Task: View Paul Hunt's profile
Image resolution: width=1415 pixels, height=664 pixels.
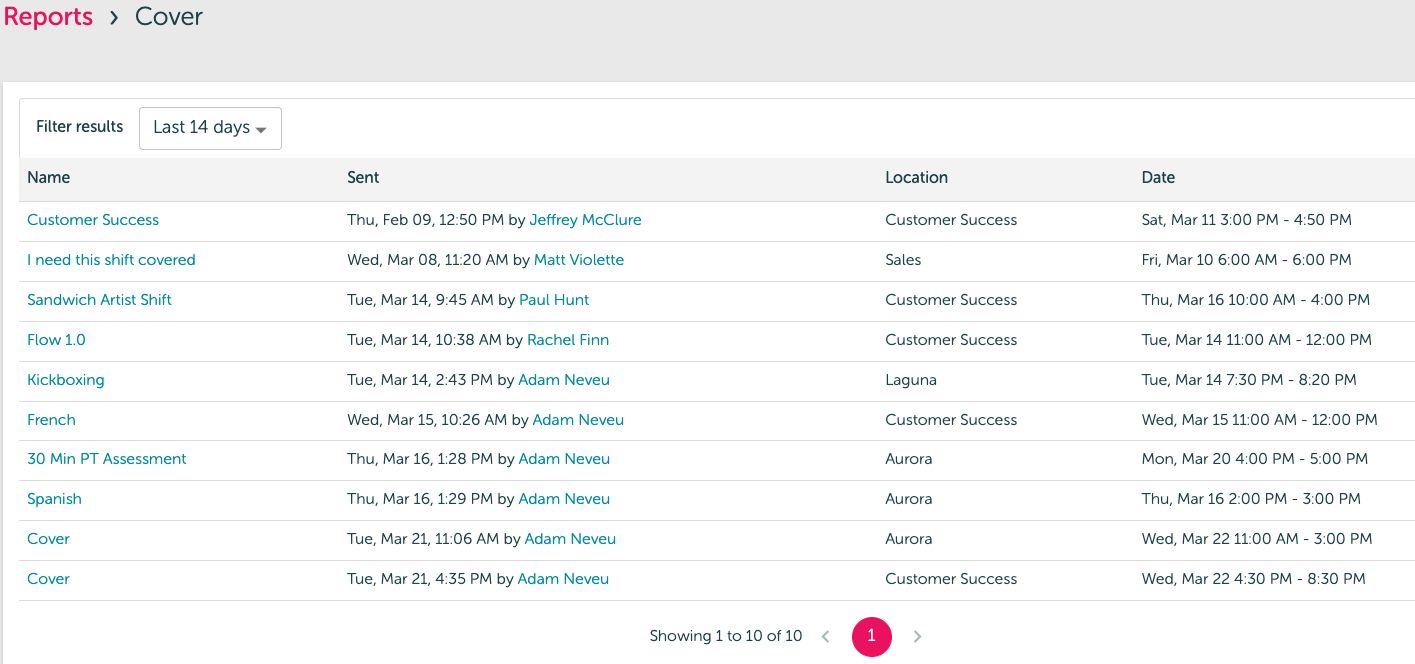Action: (x=554, y=300)
